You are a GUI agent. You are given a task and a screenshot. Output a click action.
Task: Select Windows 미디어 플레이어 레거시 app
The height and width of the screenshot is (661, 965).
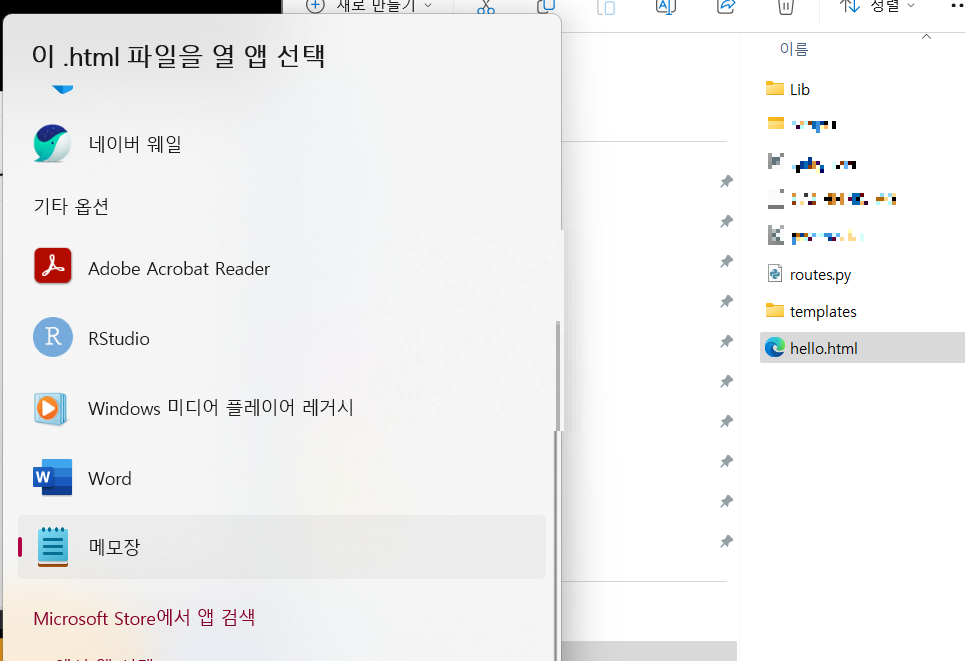click(x=282, y=408)
